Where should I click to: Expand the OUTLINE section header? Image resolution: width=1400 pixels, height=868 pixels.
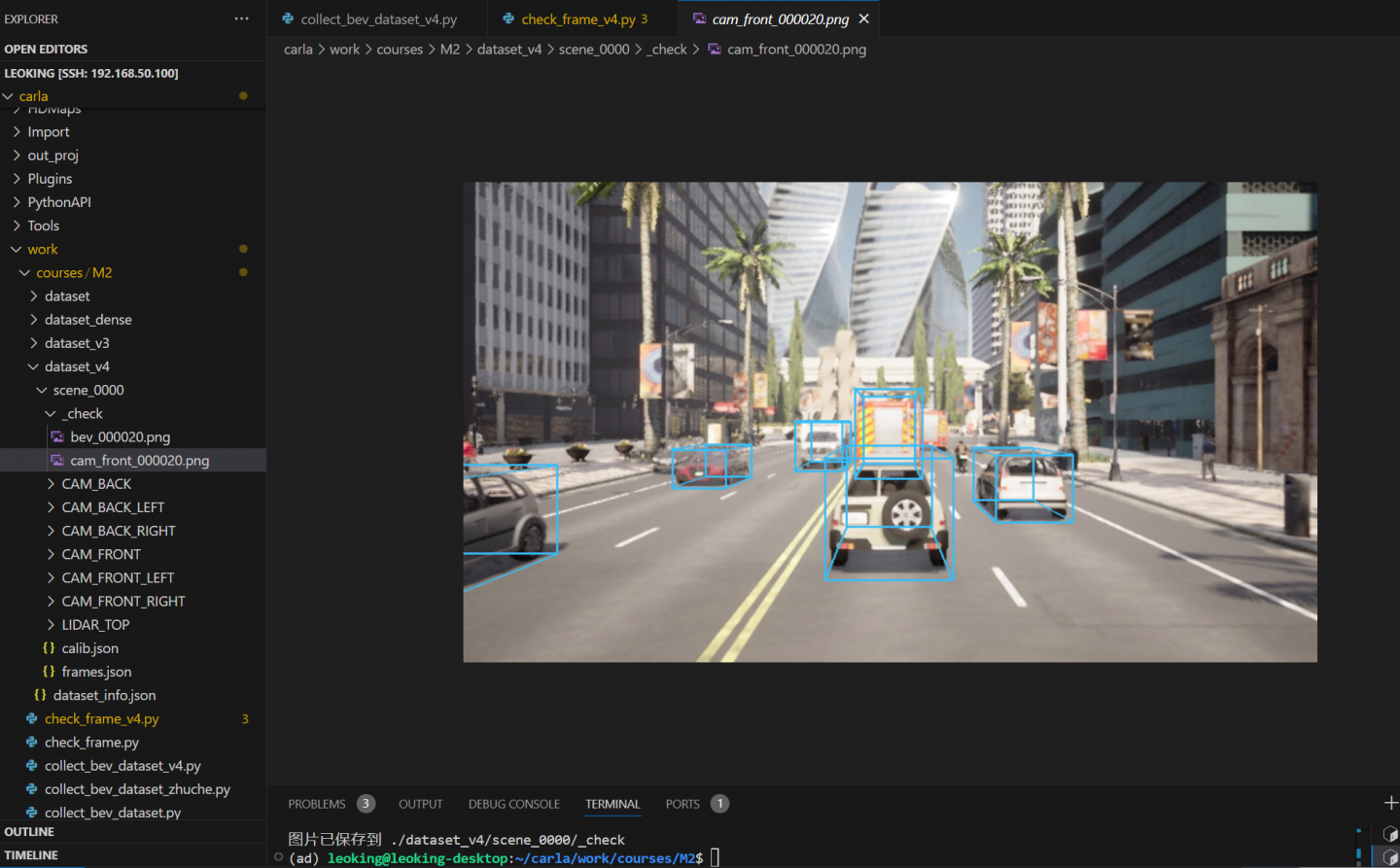coord(133,831)
